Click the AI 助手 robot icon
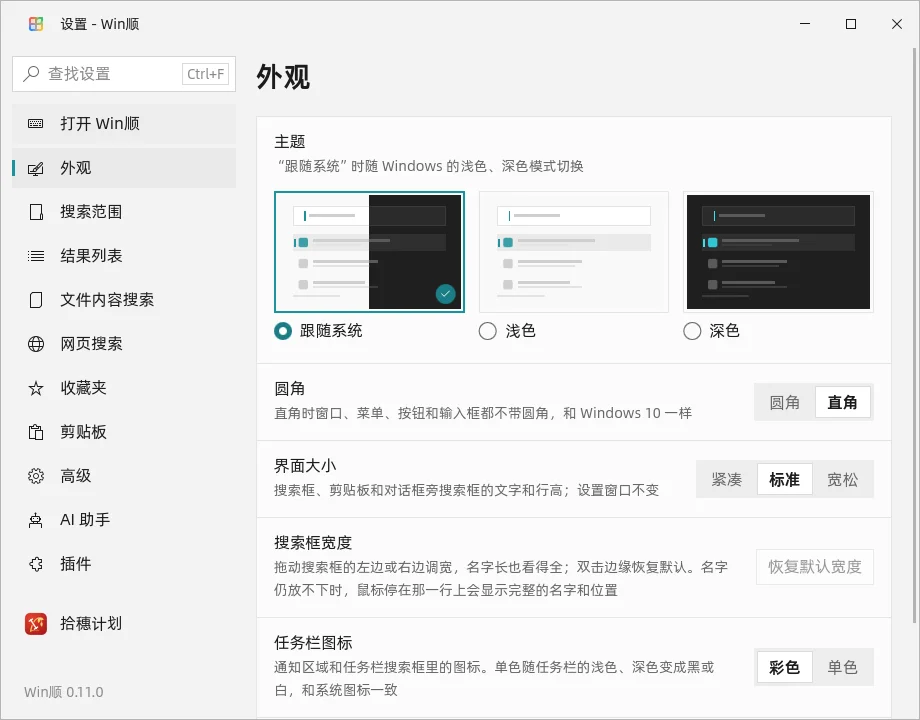 36,520
